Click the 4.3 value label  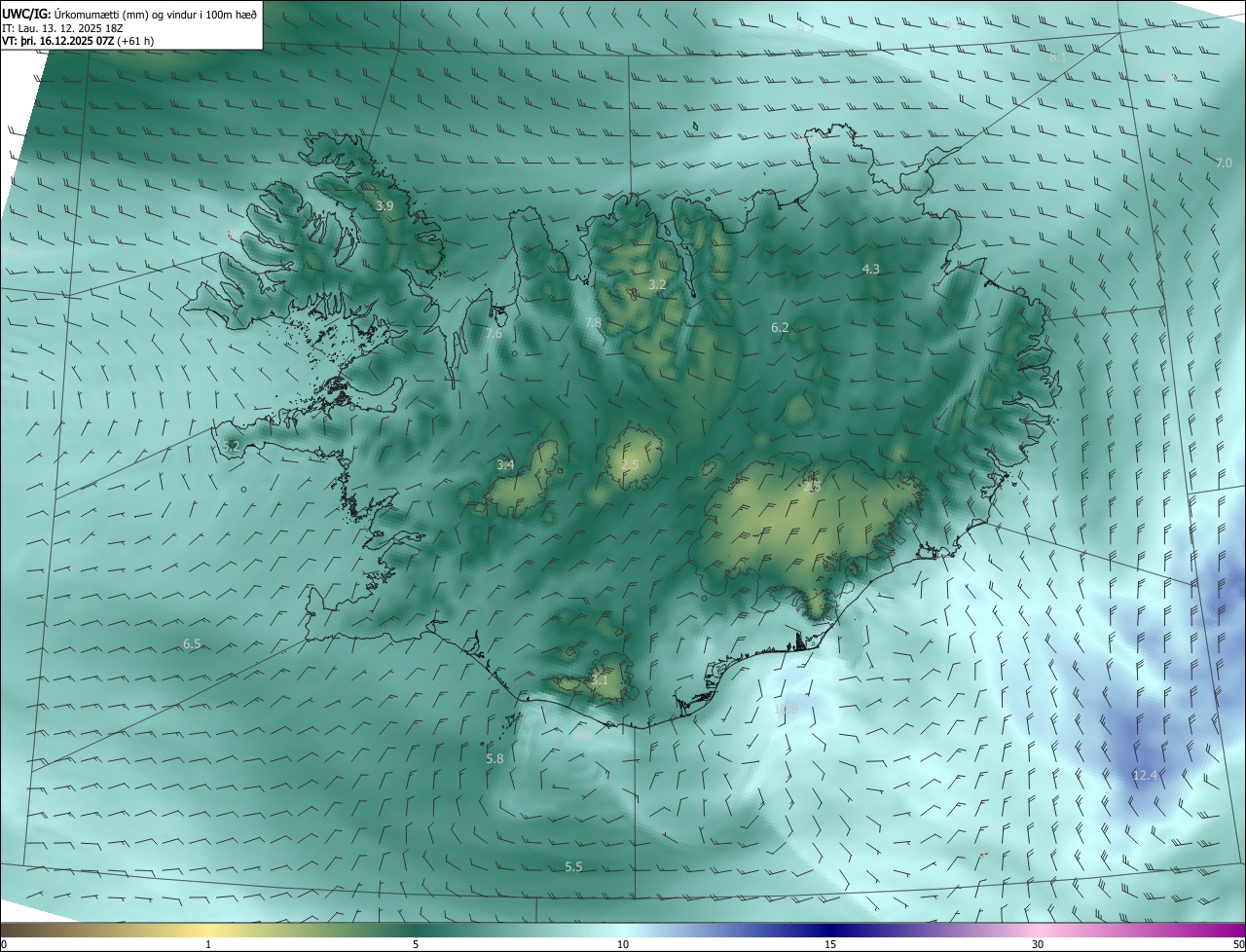871,270
